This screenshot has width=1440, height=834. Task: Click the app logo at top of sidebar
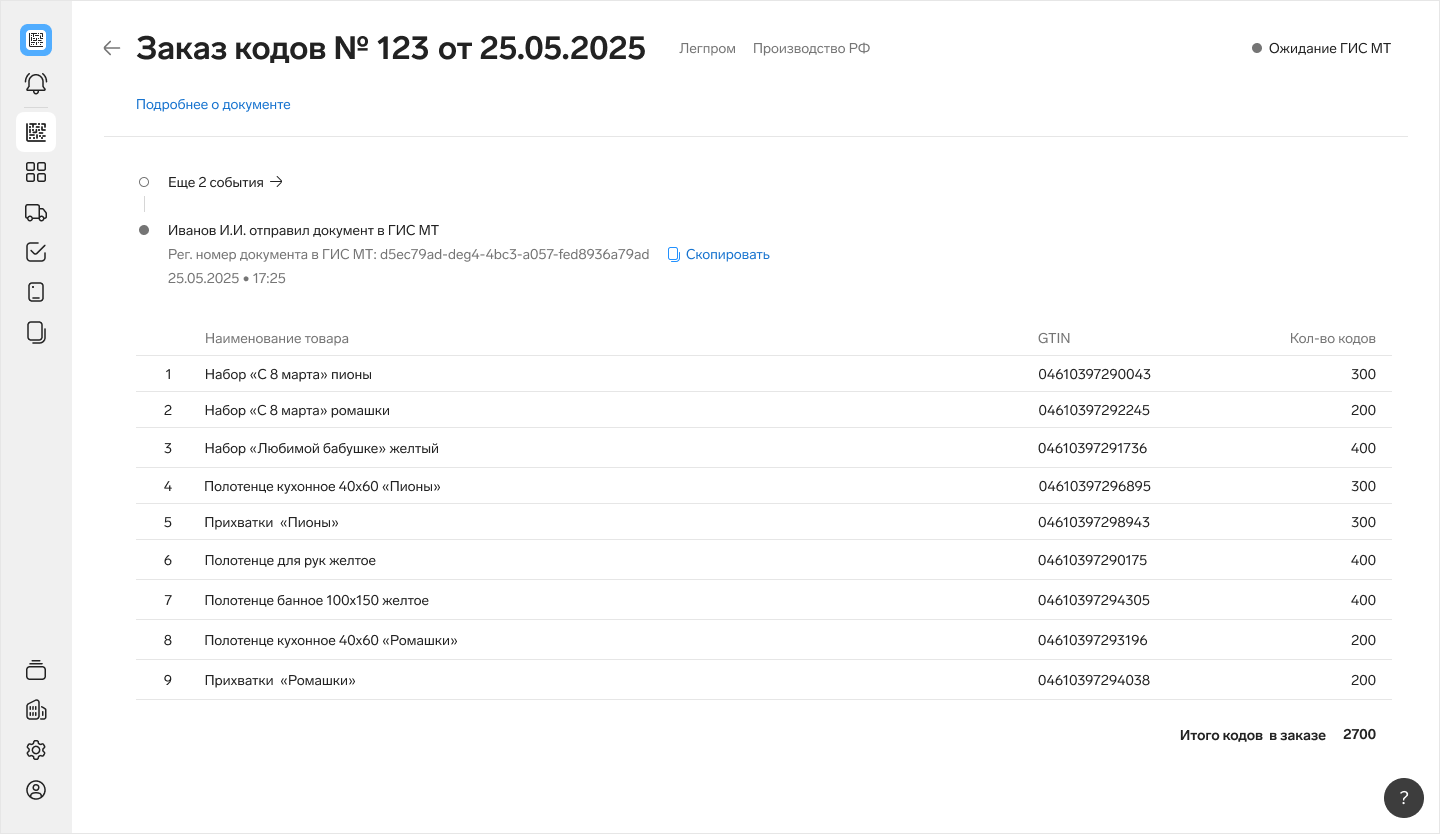point(36,40)
